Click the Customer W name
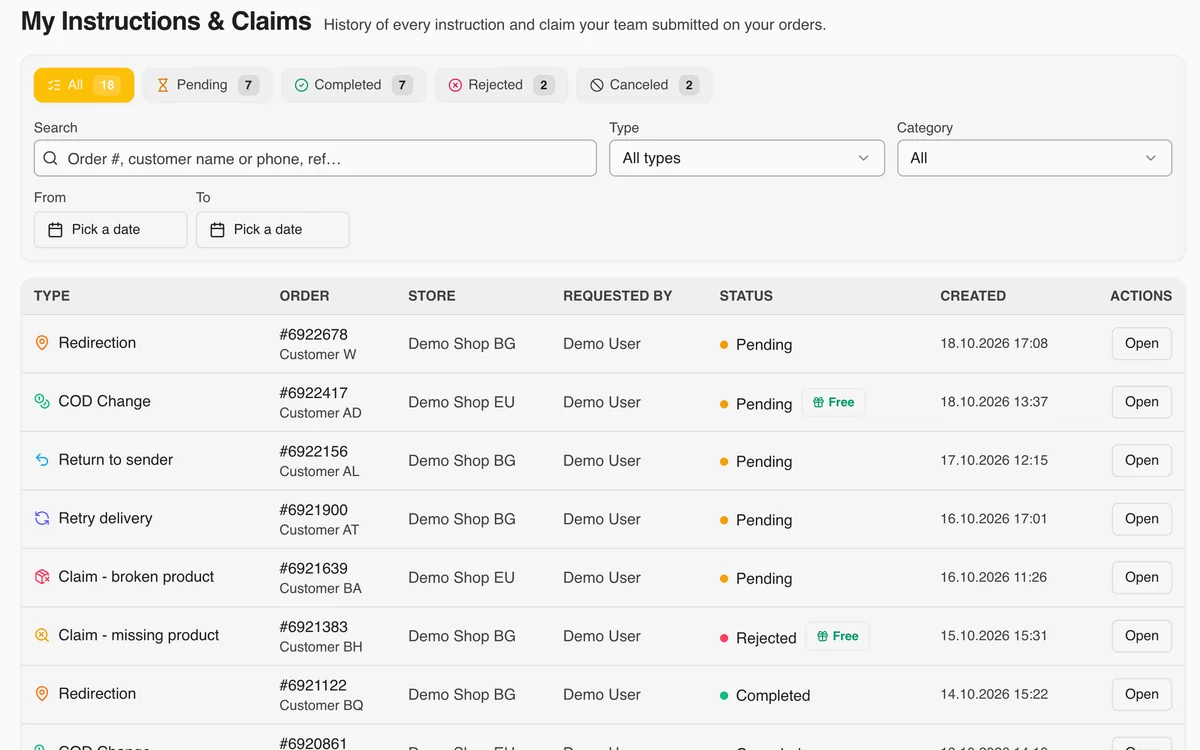The width and height of the screenshot is (1200, 750). pos(318,354)
